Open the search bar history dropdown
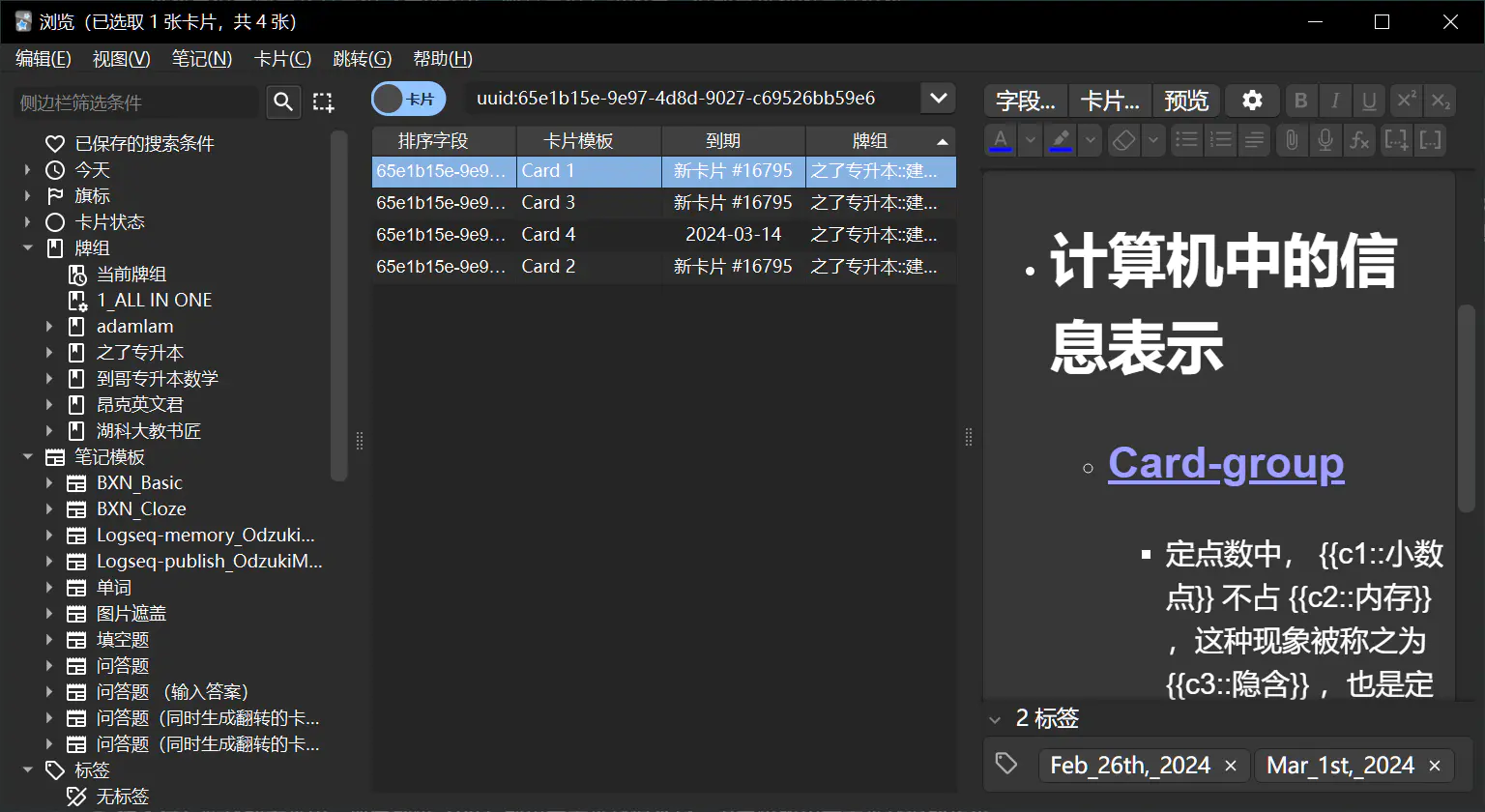Screen dimensions: 1485x812 pos(937,98)
